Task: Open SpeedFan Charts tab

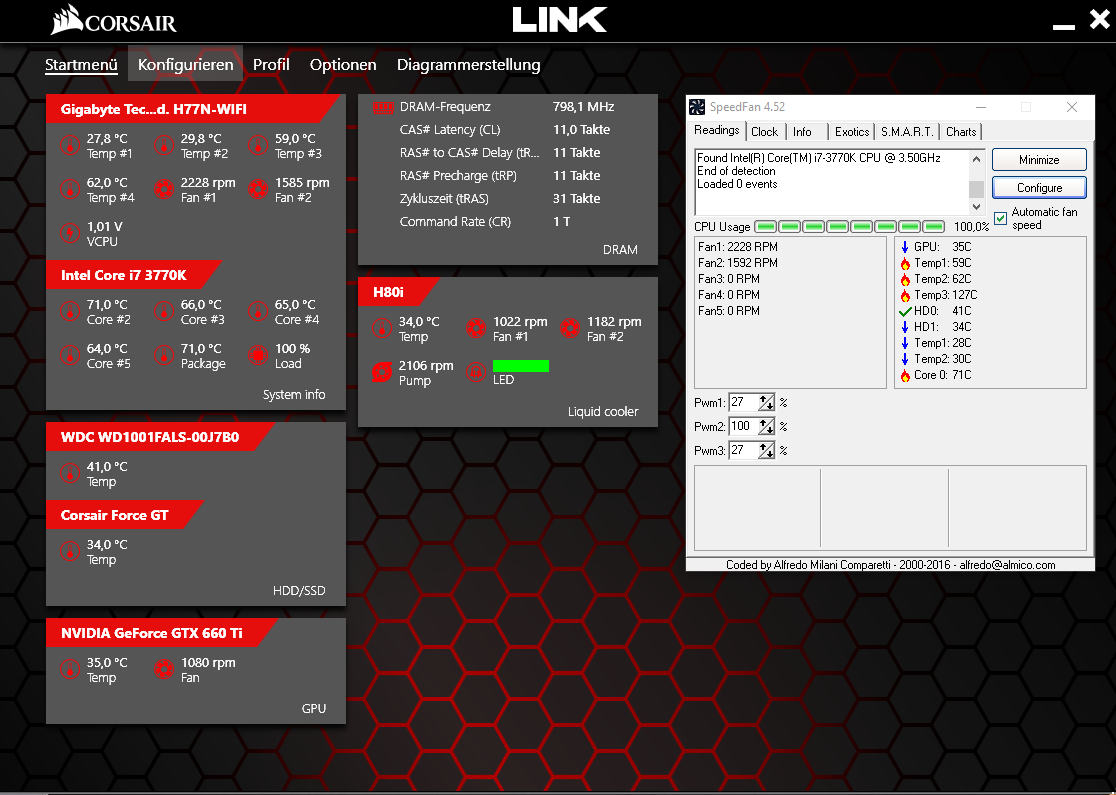Action: point(961,132)
